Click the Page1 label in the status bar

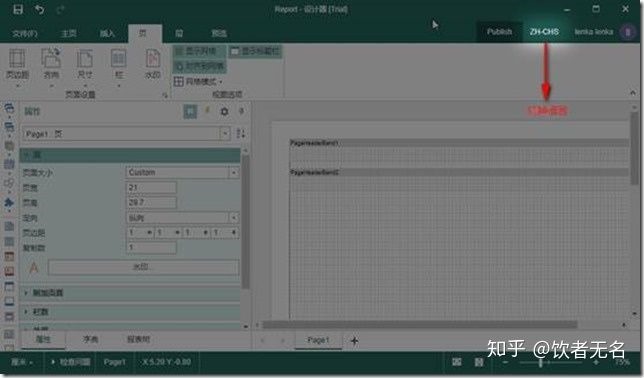[114, 362]
